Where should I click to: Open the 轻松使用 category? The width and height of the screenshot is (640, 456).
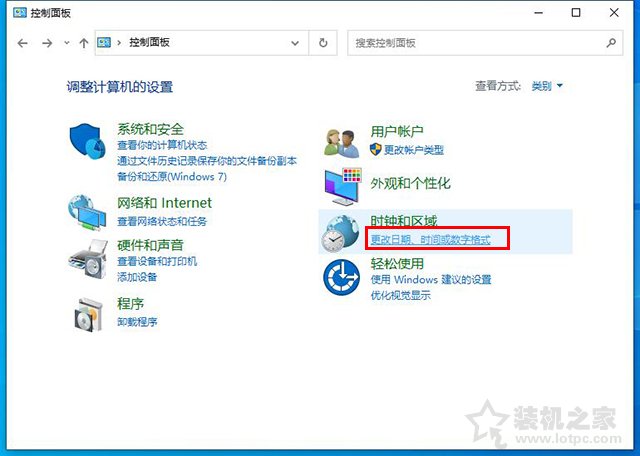(397, 263)
